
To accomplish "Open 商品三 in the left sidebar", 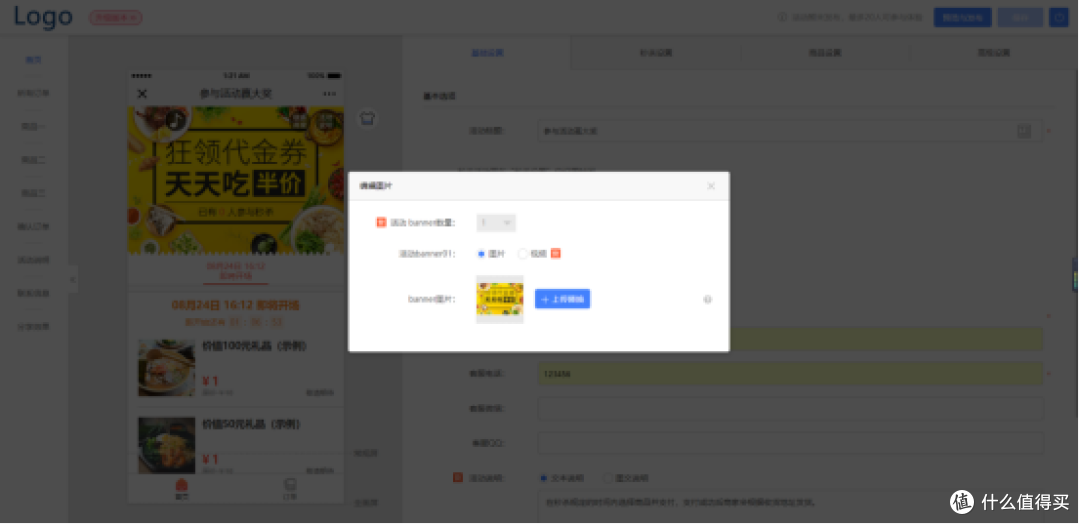I will (x=34, y=193).
